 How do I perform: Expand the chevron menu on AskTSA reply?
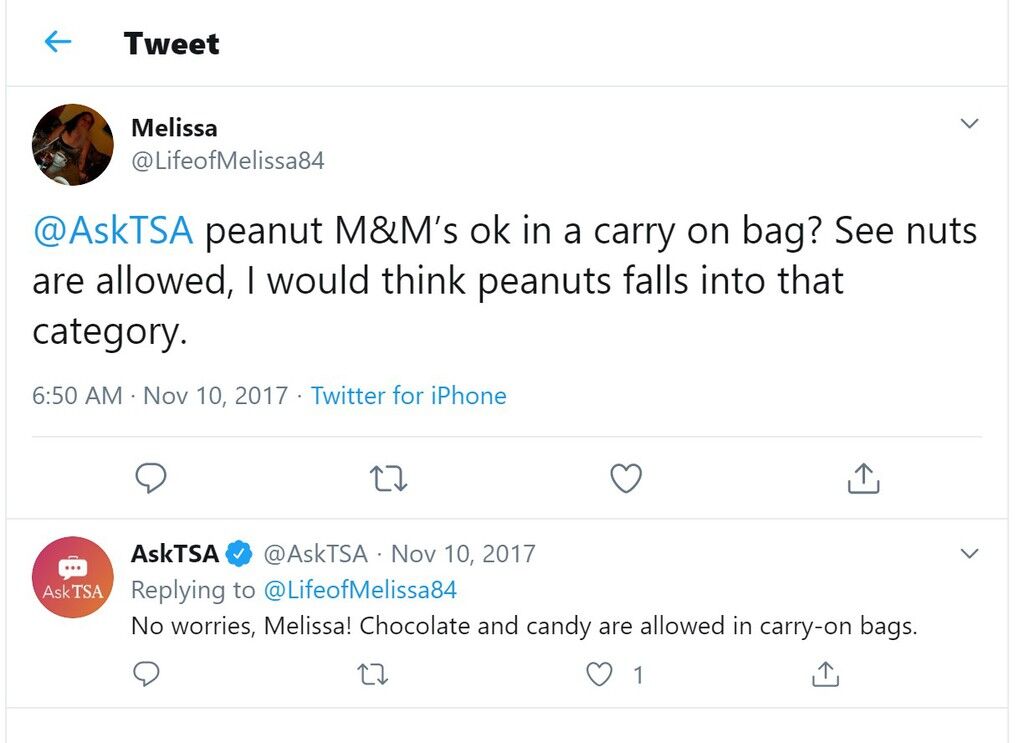[970, 554]
